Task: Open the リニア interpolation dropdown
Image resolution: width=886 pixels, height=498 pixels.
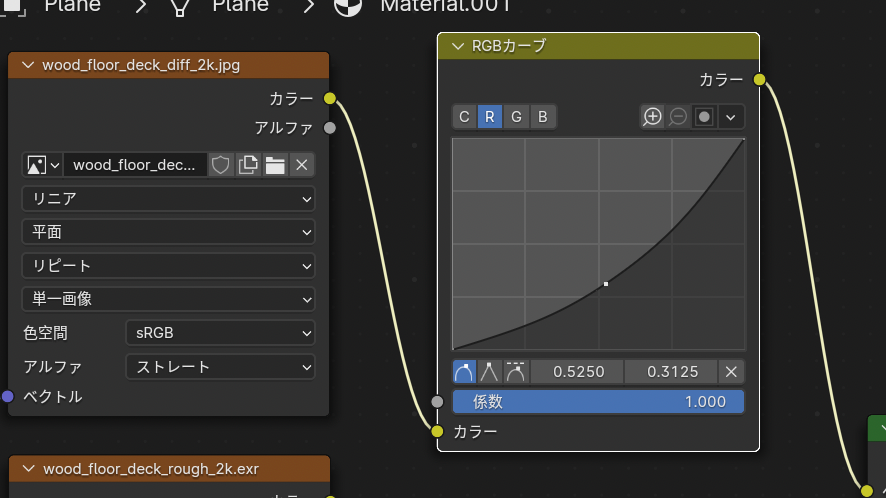Action: [x=168, y=199]
